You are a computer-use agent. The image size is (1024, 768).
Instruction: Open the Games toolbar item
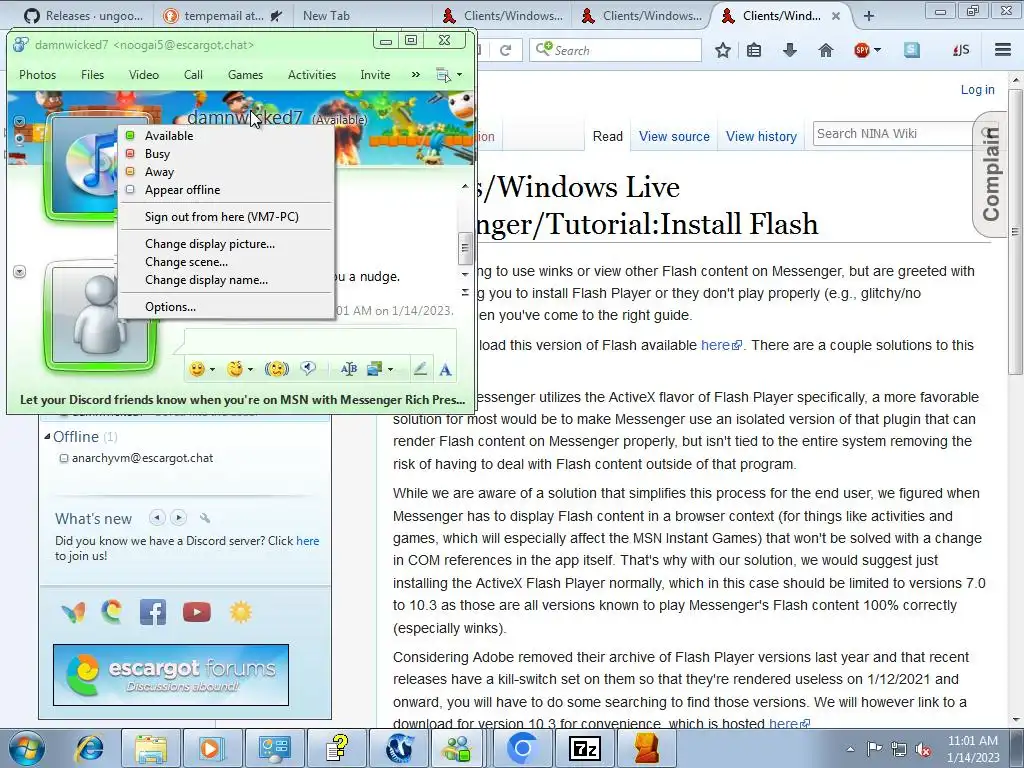(246, 75)
